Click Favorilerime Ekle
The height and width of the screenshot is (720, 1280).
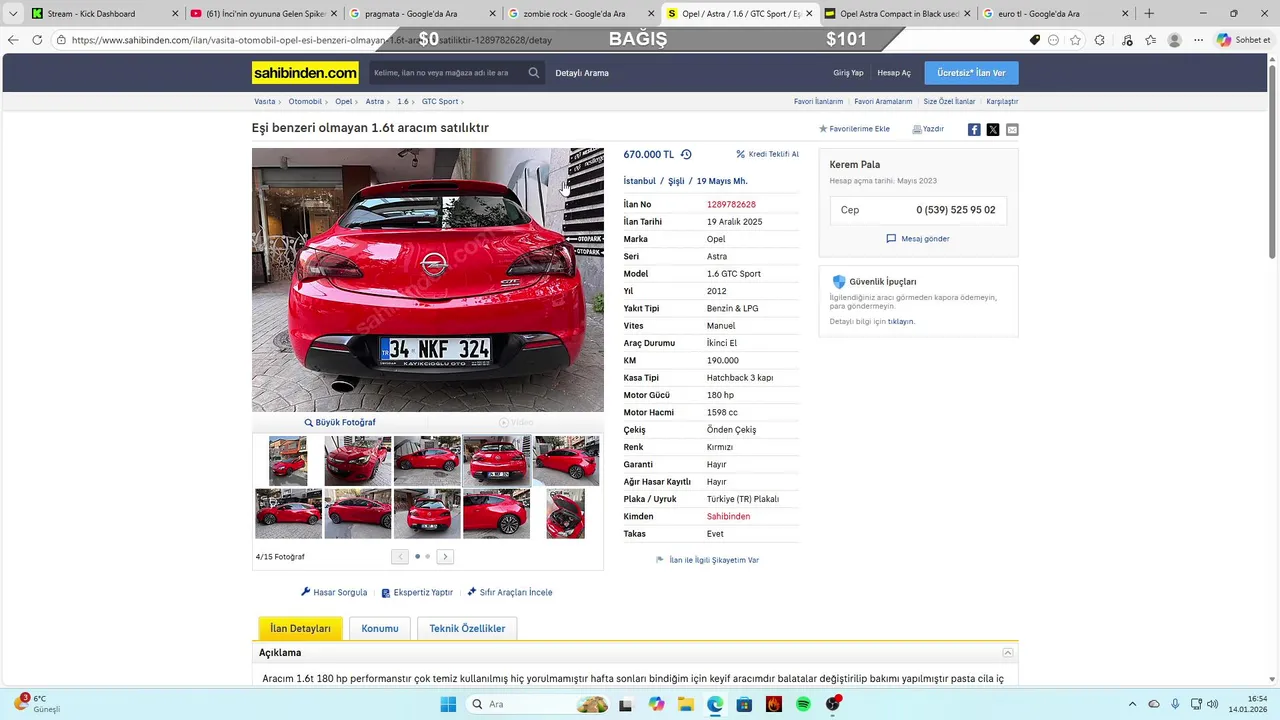855,129
